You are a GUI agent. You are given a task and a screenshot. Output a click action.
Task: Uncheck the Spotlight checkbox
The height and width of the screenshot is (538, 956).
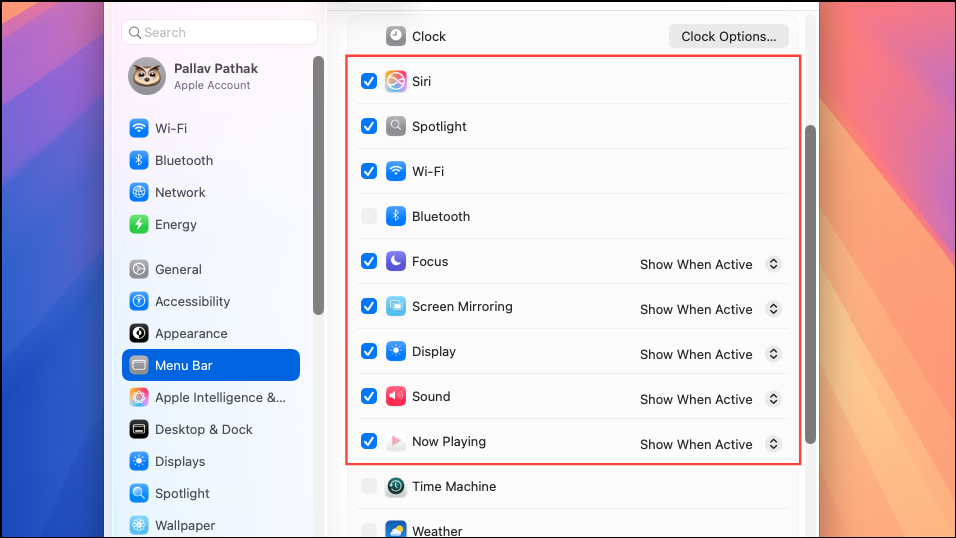click(369, 126)
